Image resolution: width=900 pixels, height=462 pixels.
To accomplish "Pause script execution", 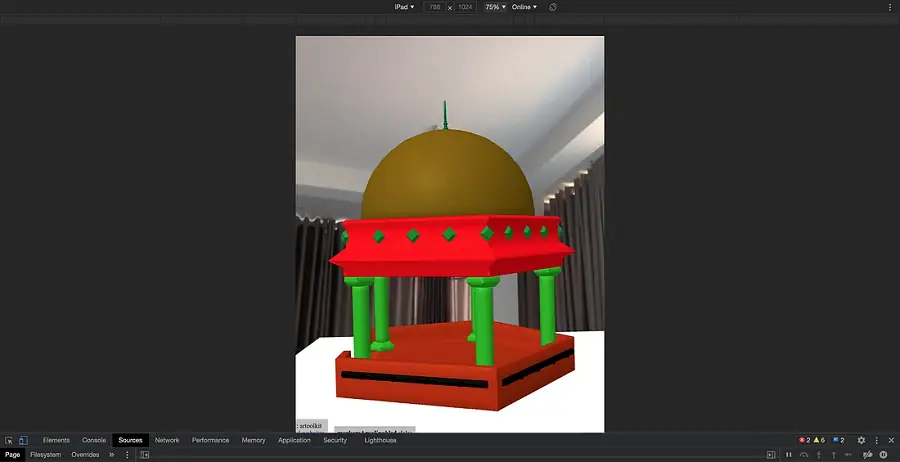I will tap(789, 455).
